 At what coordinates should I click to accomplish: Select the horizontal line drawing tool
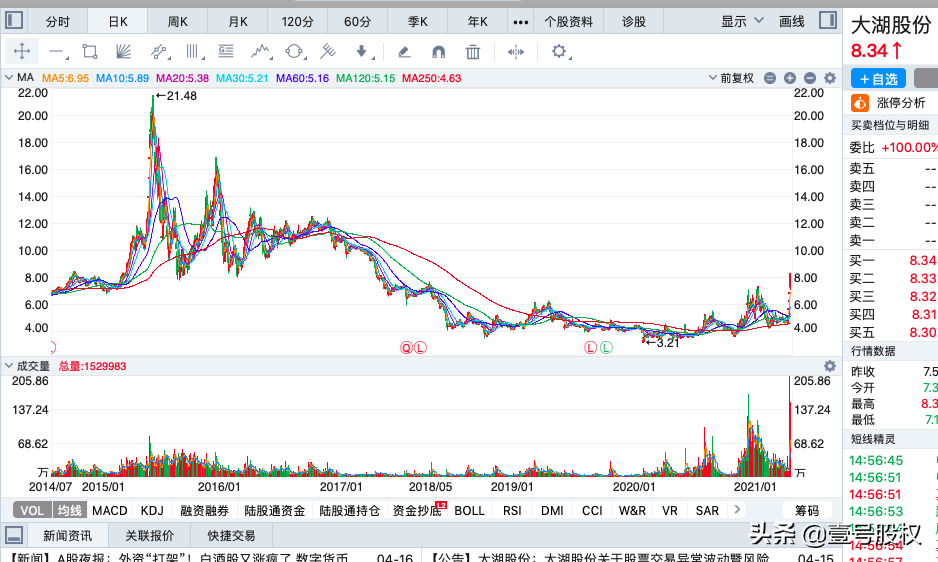pyautogui.click(x=57, y=52)
